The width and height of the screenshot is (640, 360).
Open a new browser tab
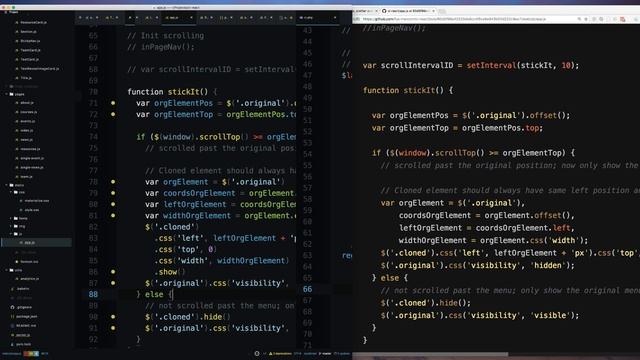click(x=442, y=11)
